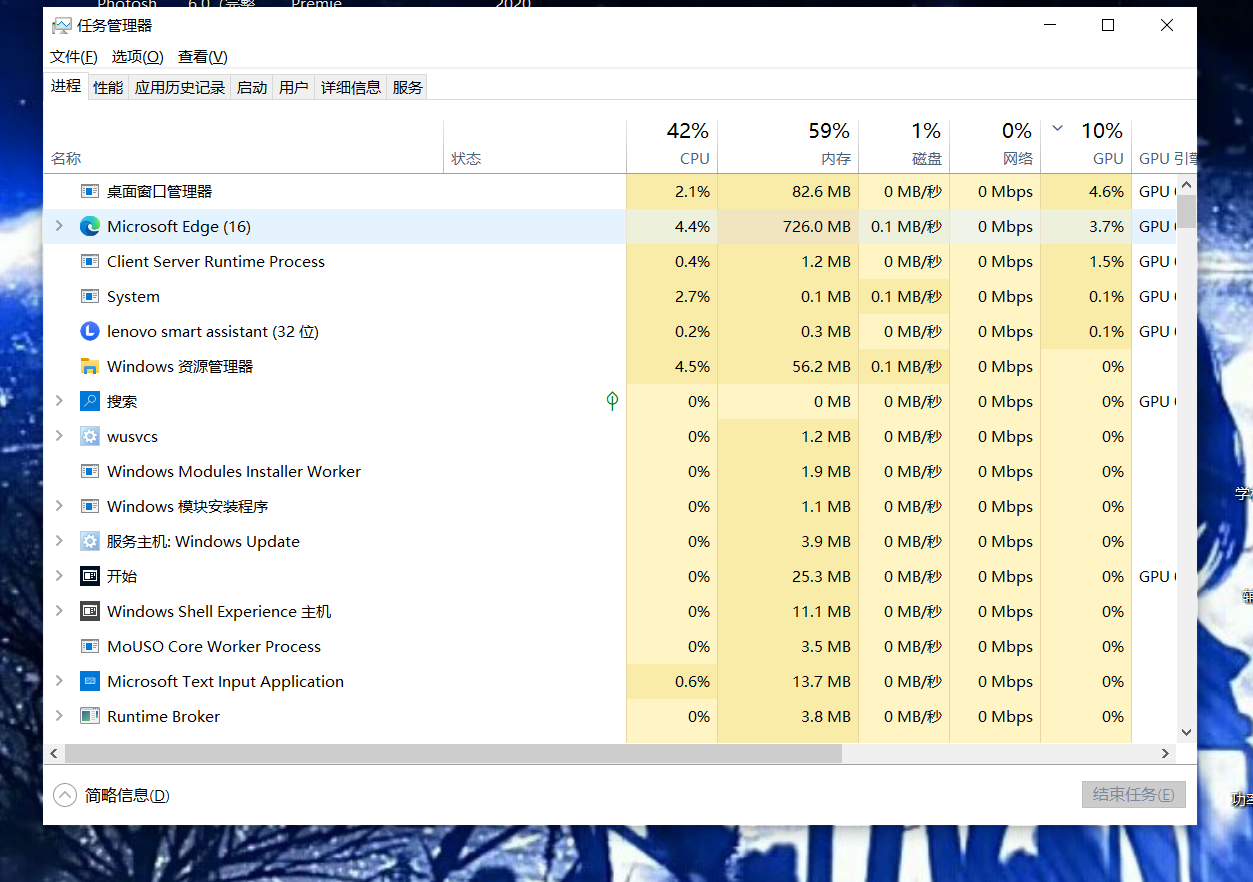This screenshot has width=1253, height=882.
Task: Expand the Windows Shell Experience 主机 group
Action: (x=59, y=611)
